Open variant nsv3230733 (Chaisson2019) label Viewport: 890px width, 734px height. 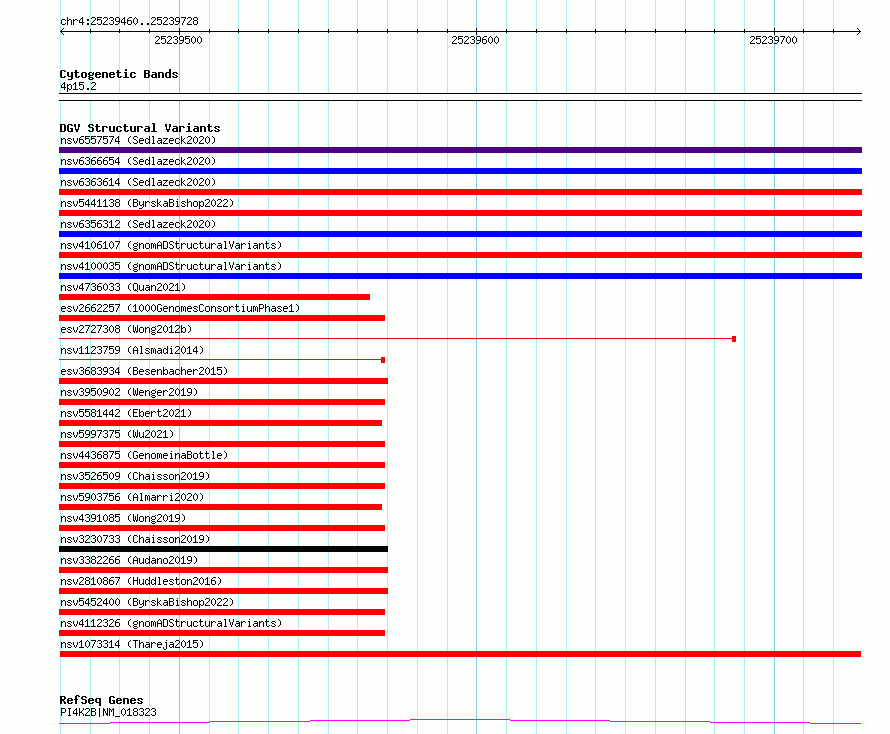click(135, 539)
